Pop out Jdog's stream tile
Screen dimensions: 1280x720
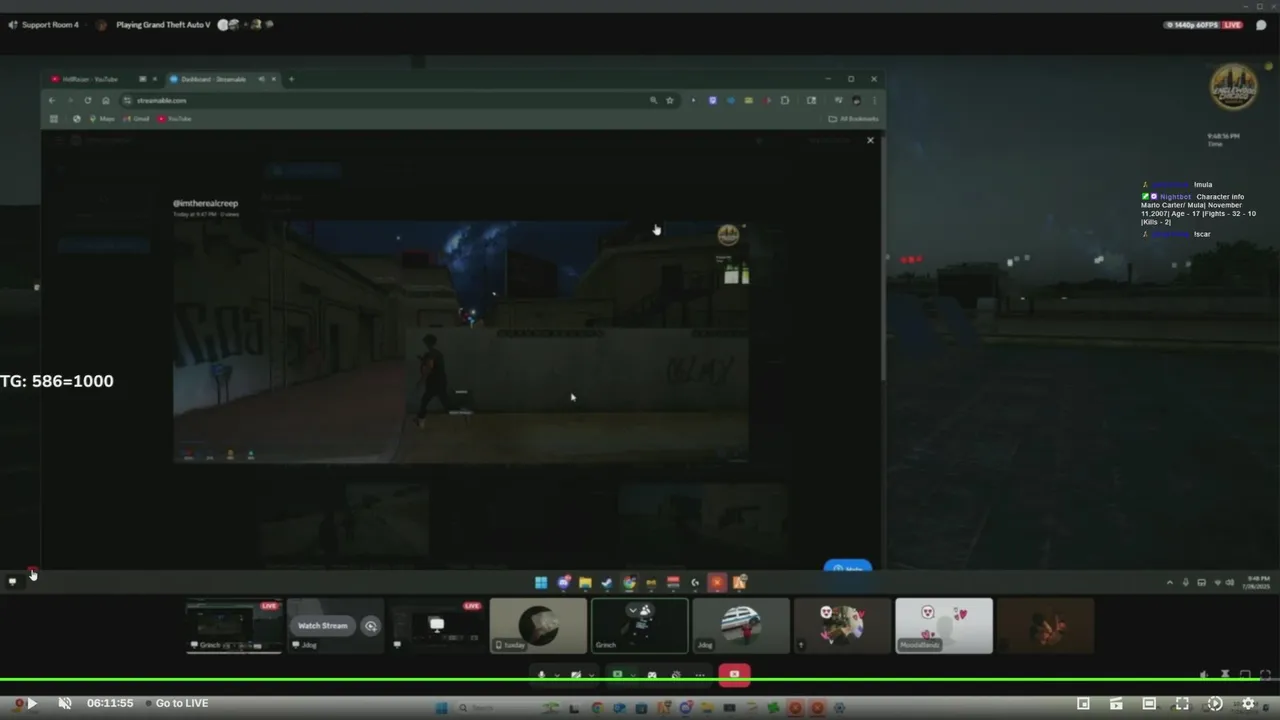coord(371,626)
